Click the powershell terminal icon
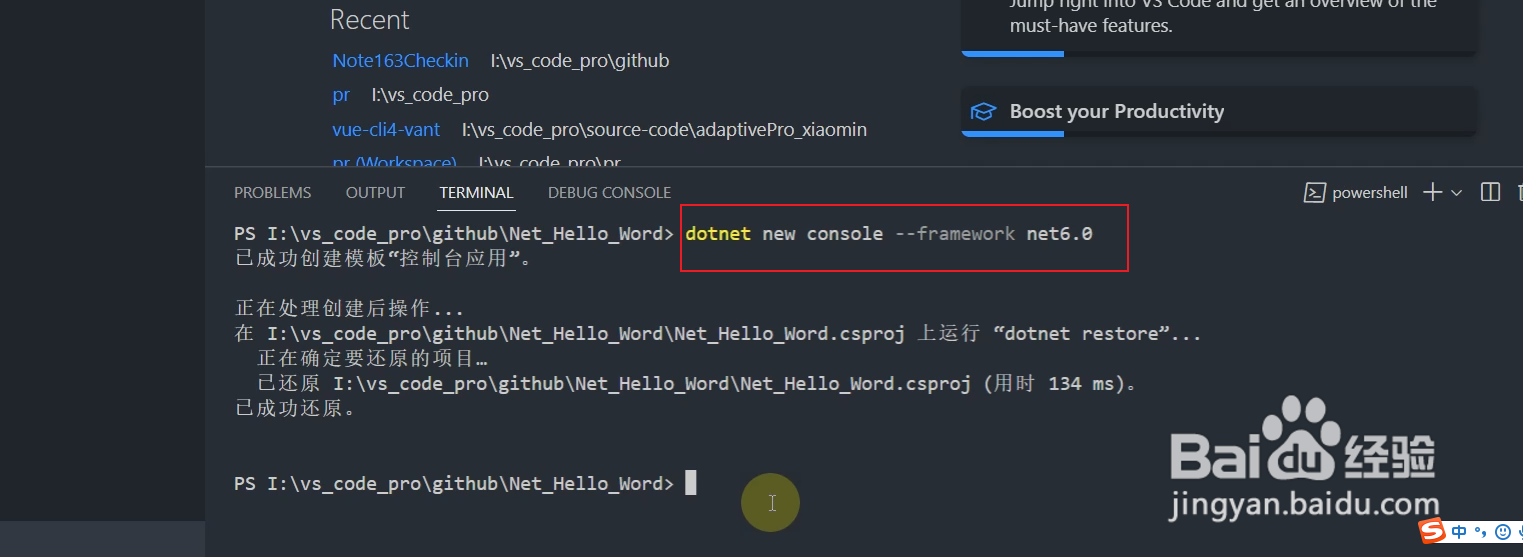Image resolution: width=1523 pixels, height=557 pixels. pos(1315,192)
